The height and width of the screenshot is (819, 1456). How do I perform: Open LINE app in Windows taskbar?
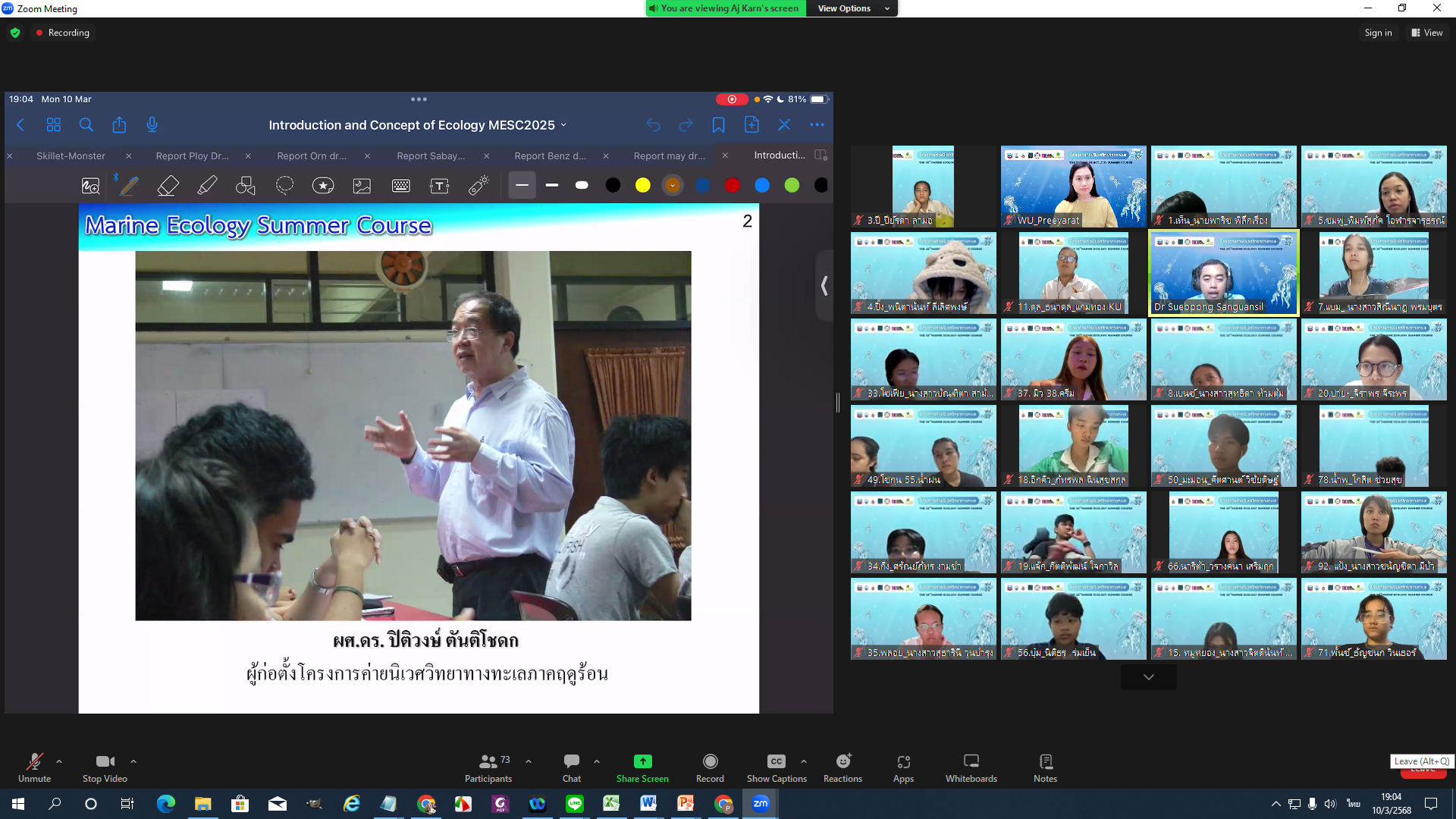pos(574,804)
